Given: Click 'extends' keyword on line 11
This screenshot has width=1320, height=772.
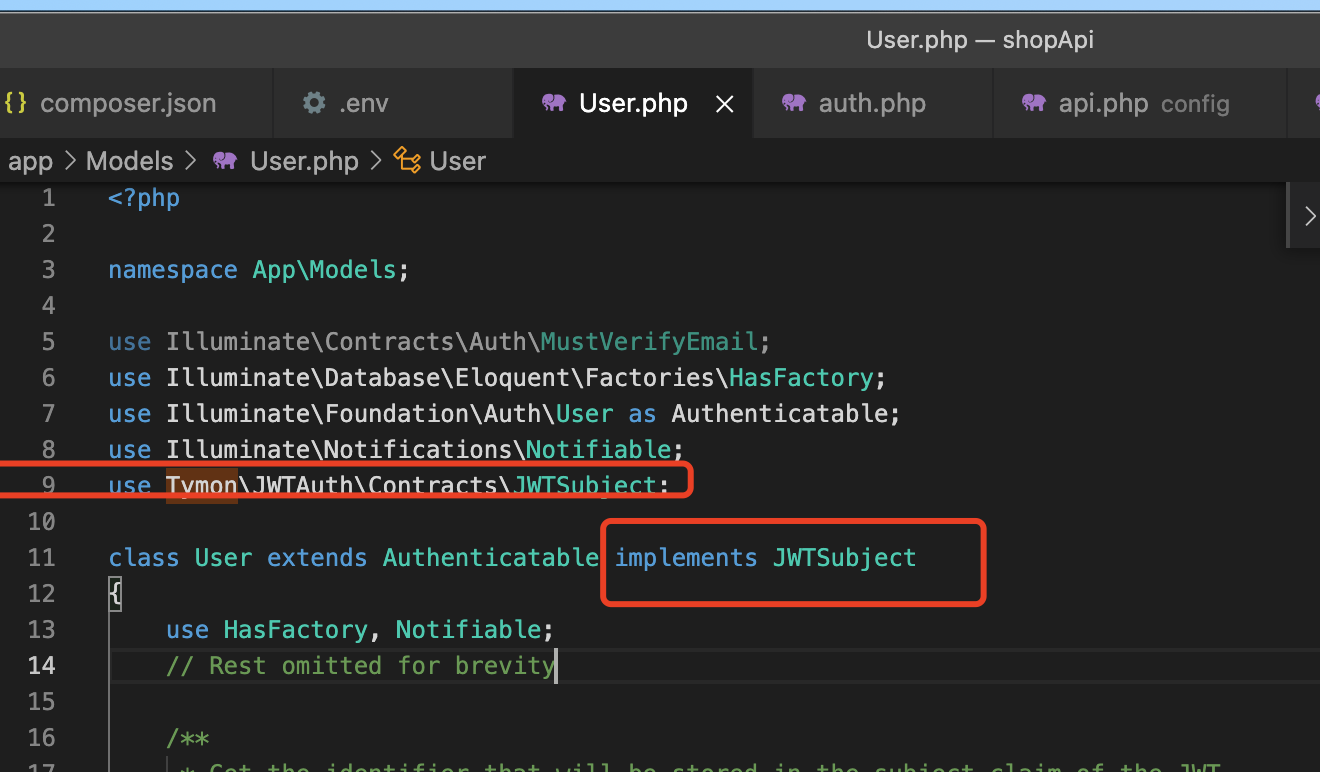Looking at the screenshot, I should pyautogui.click(x=317, y=558).
